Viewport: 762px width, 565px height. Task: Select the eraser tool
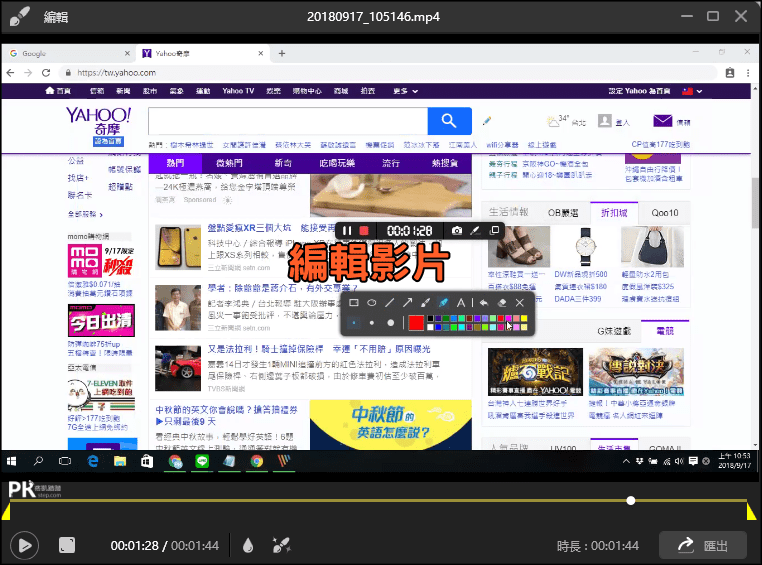click(x=502, y=303)
